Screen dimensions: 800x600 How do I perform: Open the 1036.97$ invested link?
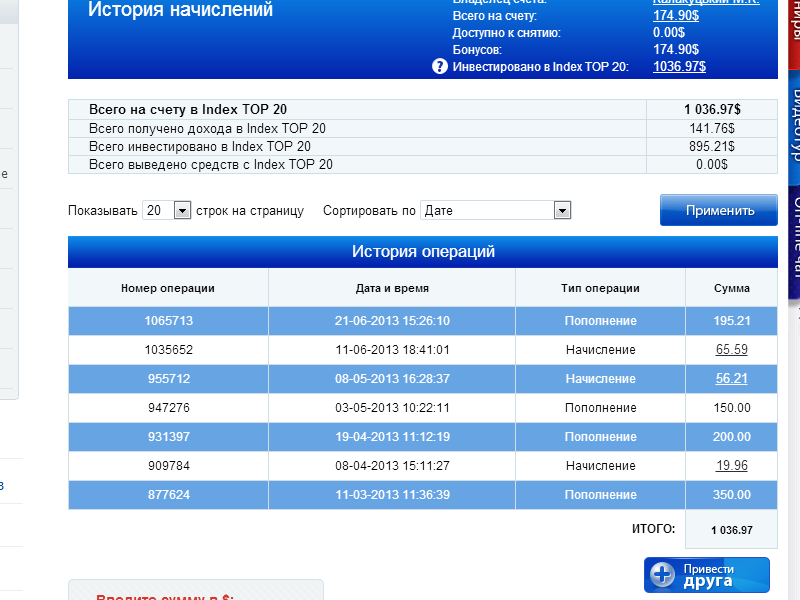[680, 66]
